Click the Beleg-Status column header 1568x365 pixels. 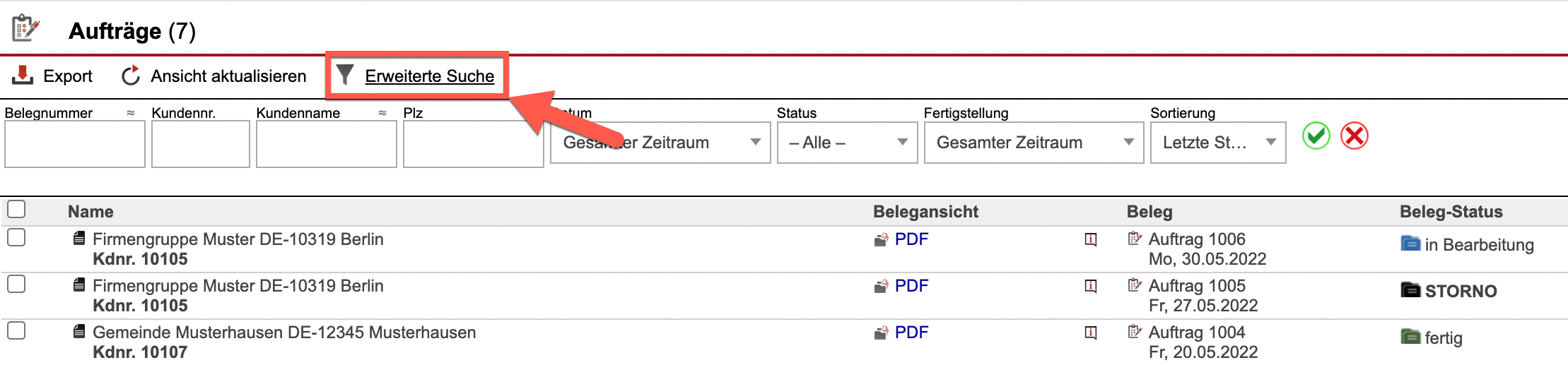[x=1451, y=212]
